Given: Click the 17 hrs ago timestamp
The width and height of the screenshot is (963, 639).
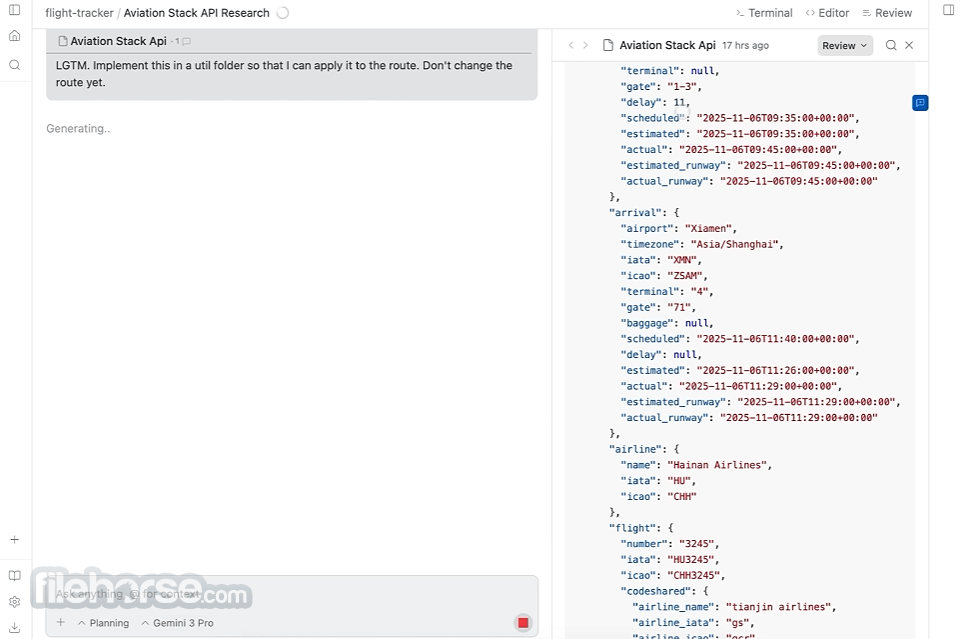Looking at the screenshot, I should tap(746, 45).
